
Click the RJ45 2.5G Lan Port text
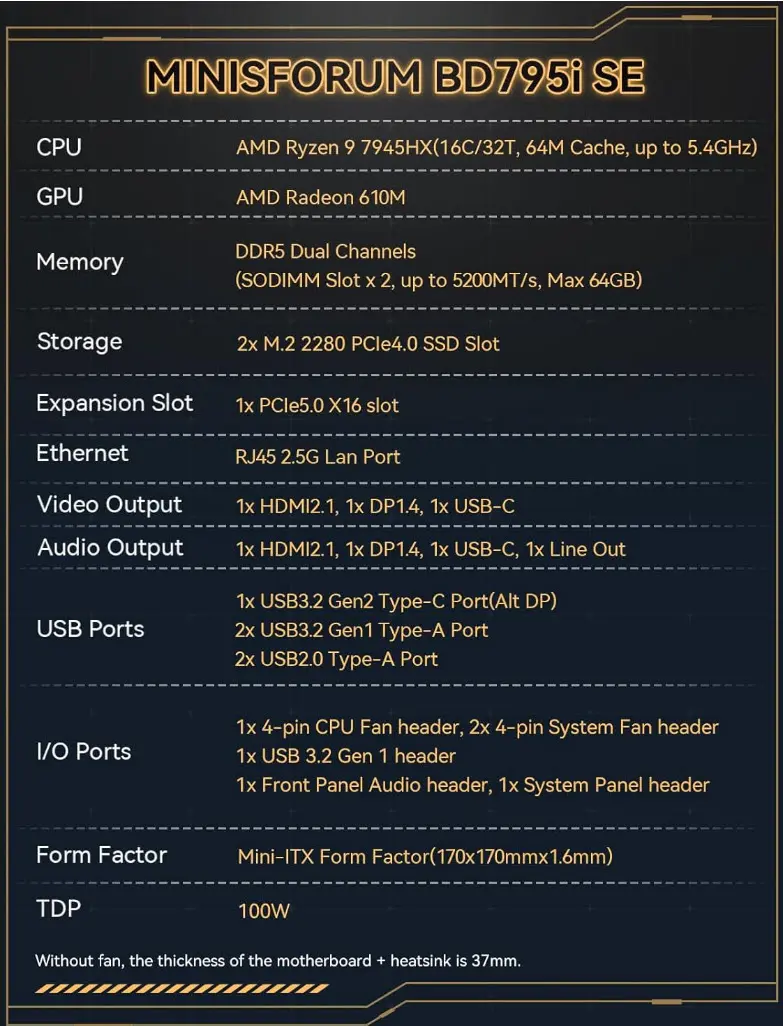point(318,457)
